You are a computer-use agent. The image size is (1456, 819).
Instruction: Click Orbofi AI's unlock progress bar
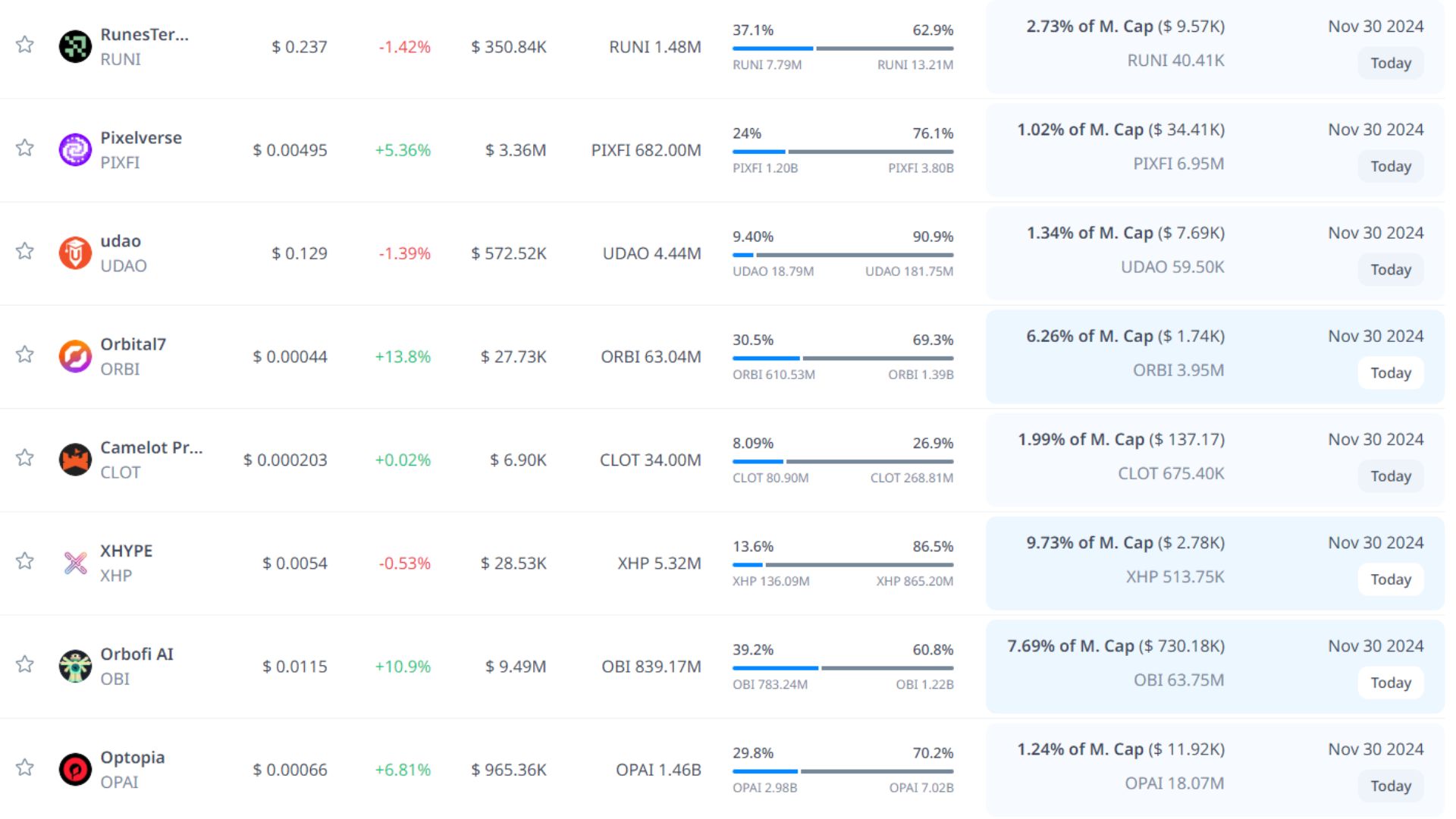point(843,668)
